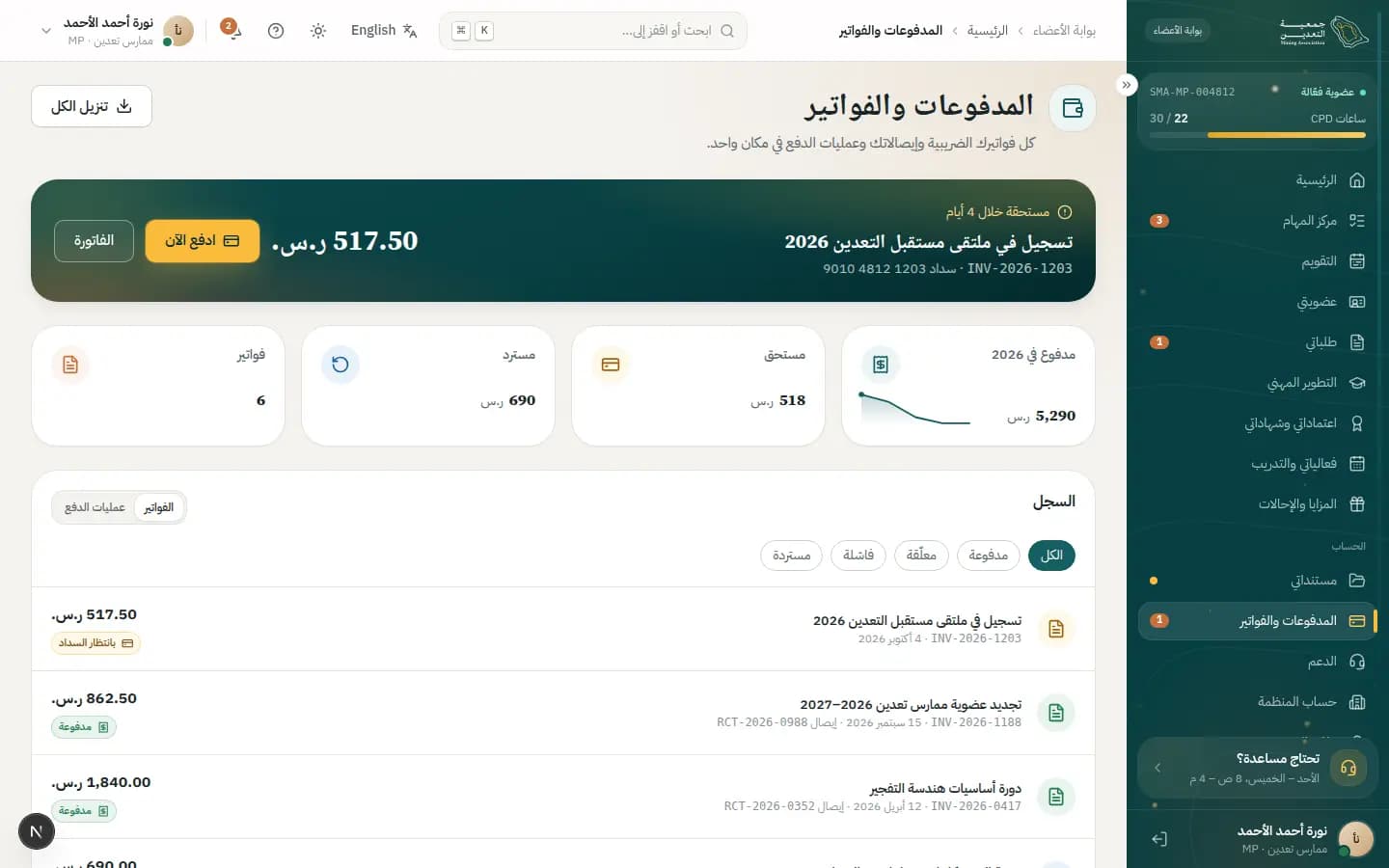Click الفاتورة invoice button in banner
1389x868 pixels.
point(94,241)
